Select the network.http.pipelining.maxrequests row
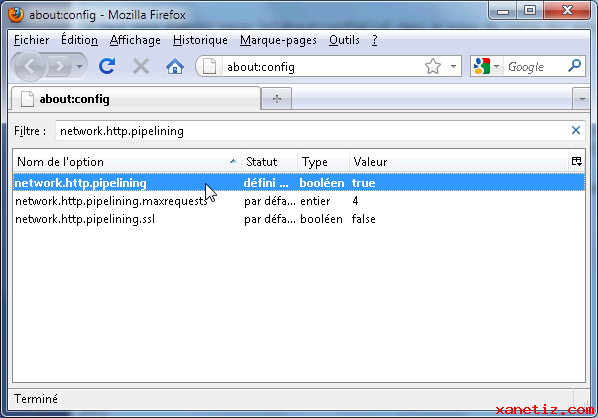This screenshot has height=418, width=598. click(x=299, y=201)
